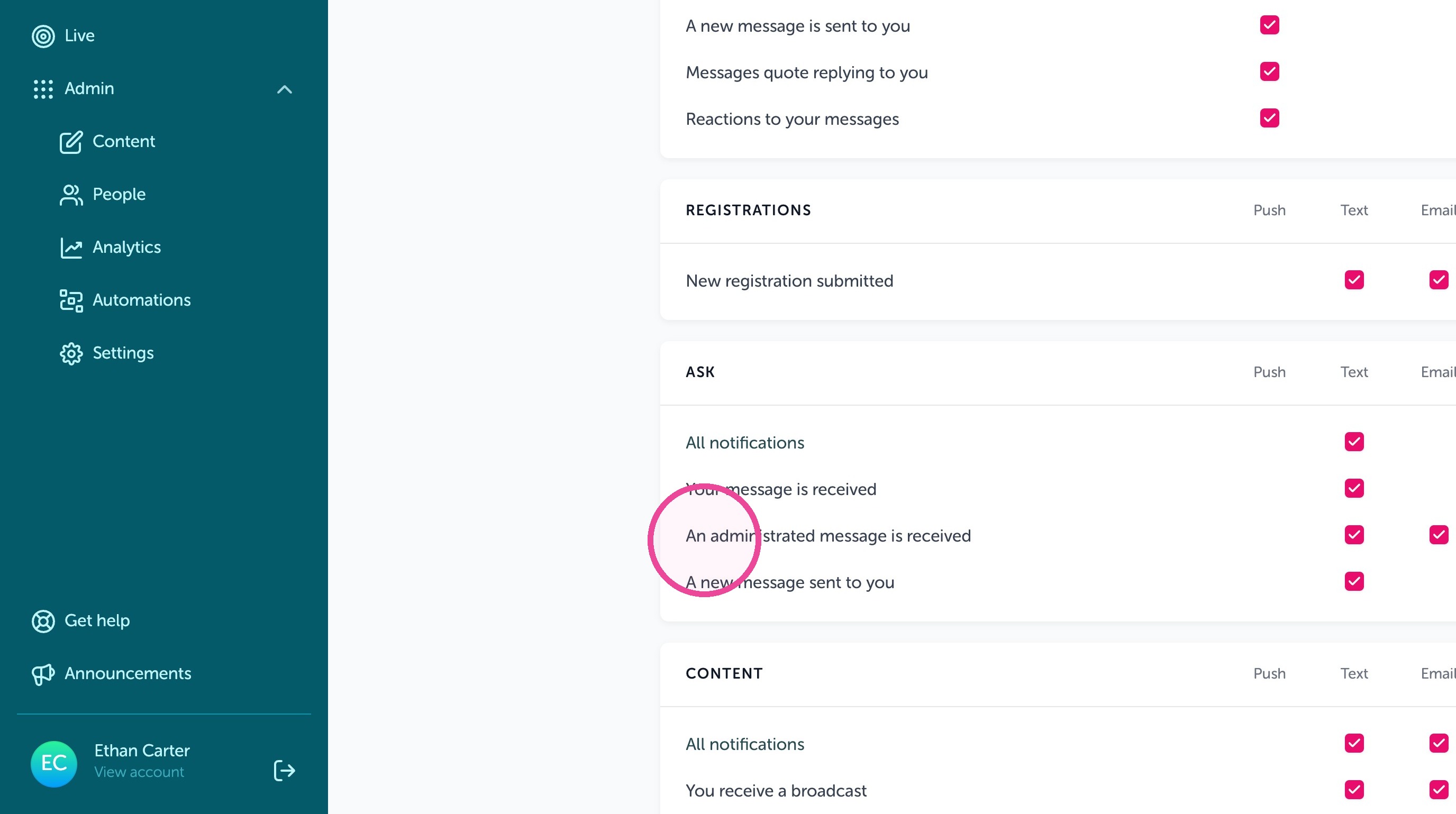The width and height of the screenshot is (1456, 814).
Task: Uncheck Push for Messages quote replying
Action: 1269,72
